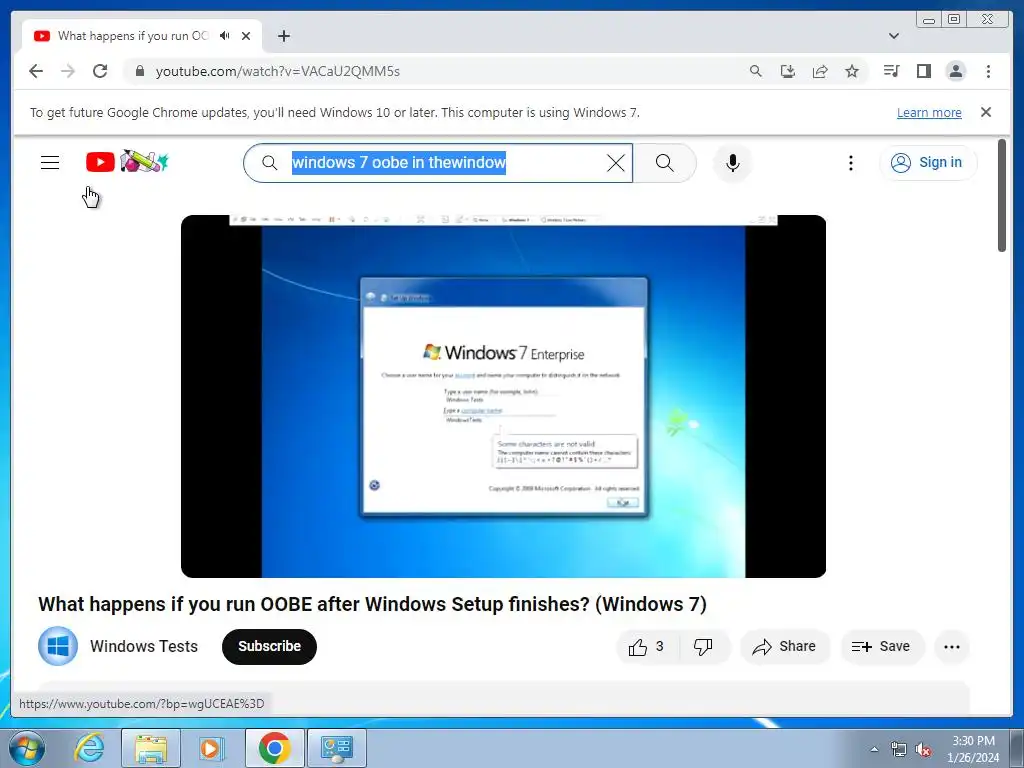Open network status tray icon
Viewport: 1024px width, 768px height.
click(x=899, y=749)
